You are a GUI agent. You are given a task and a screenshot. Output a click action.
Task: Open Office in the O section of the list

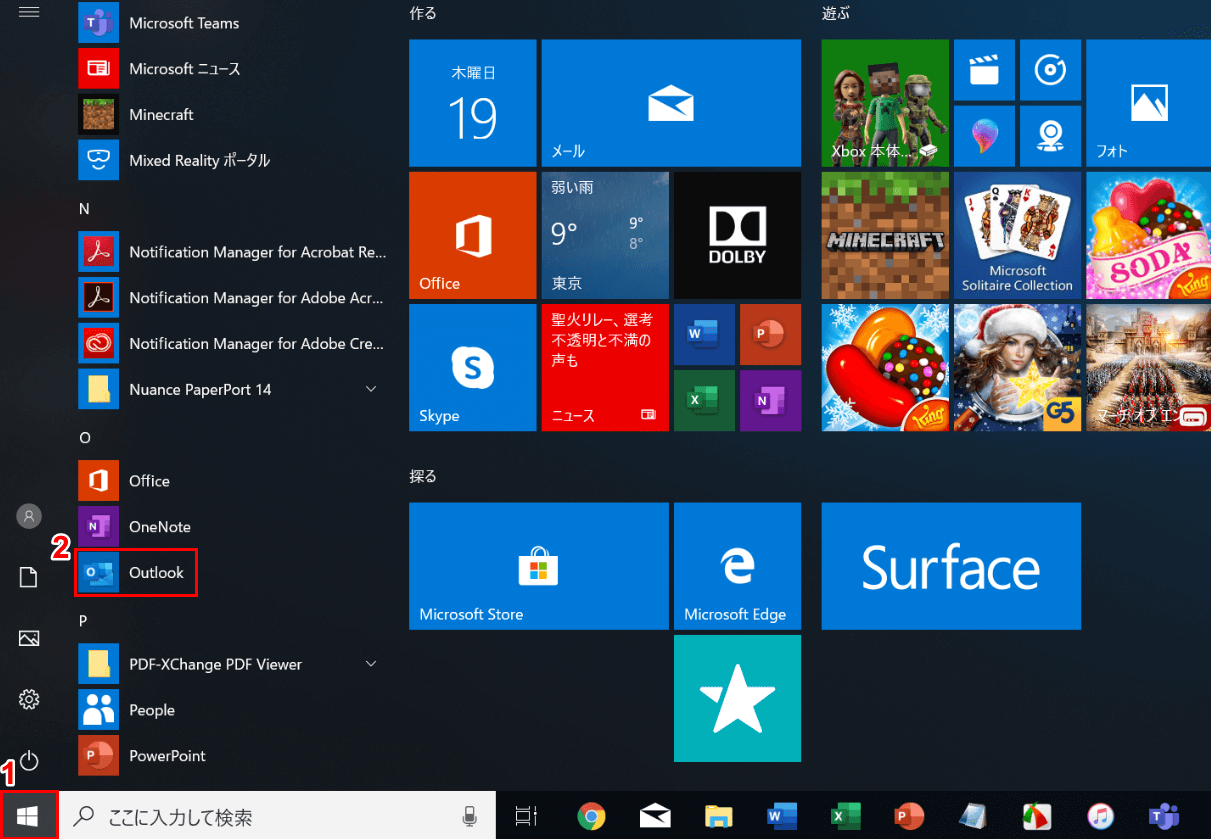tap(125, 481)
